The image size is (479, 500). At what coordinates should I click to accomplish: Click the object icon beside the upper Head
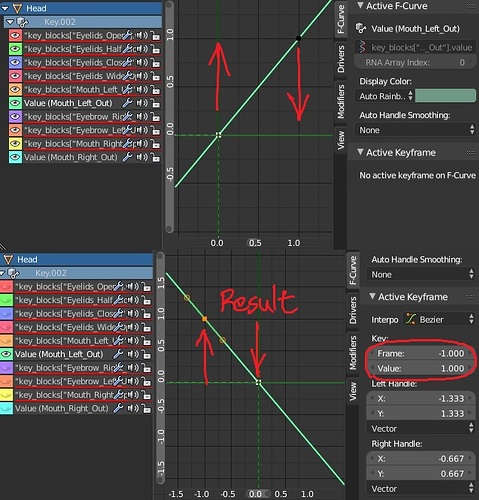click(x=17, y=8)
